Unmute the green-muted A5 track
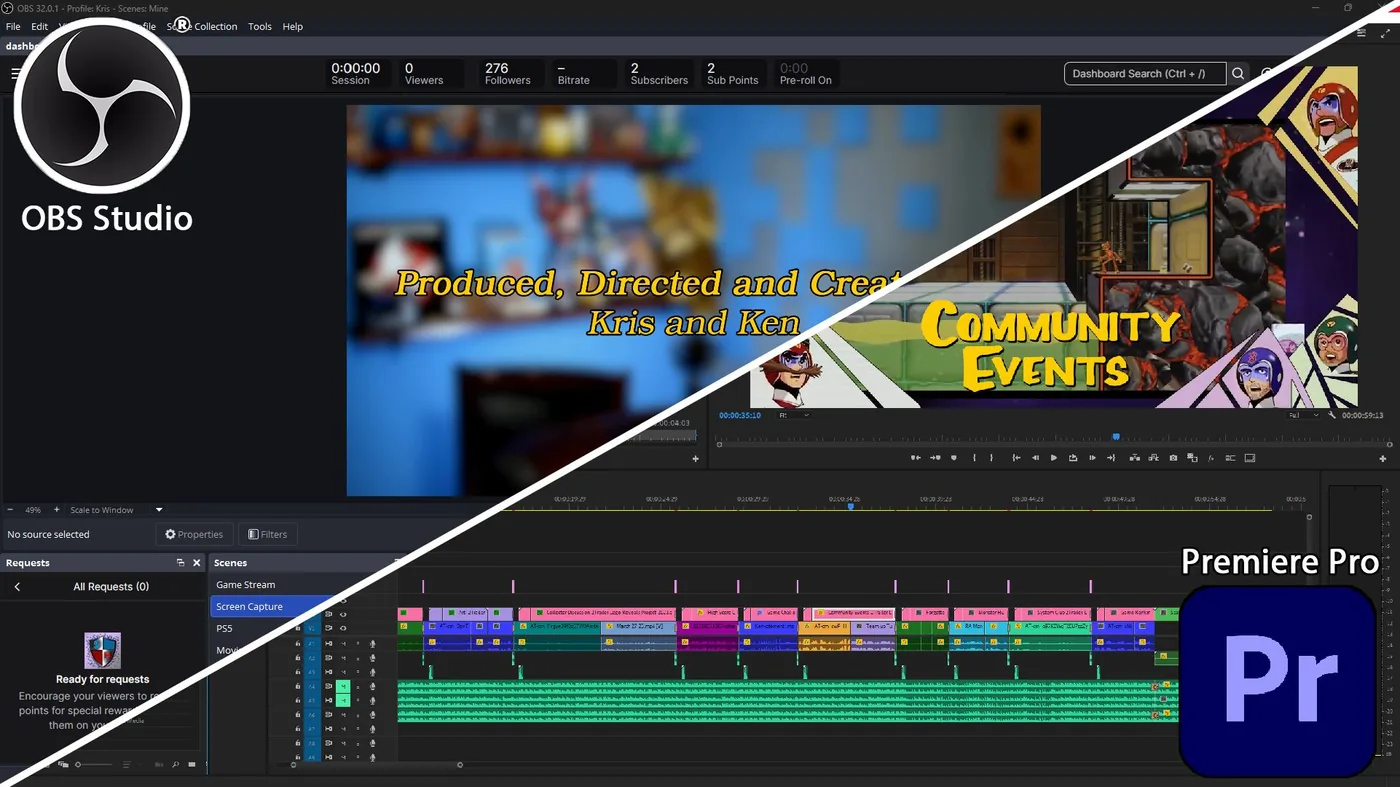Screen dimensions: 1400x787 pos(343,700)
